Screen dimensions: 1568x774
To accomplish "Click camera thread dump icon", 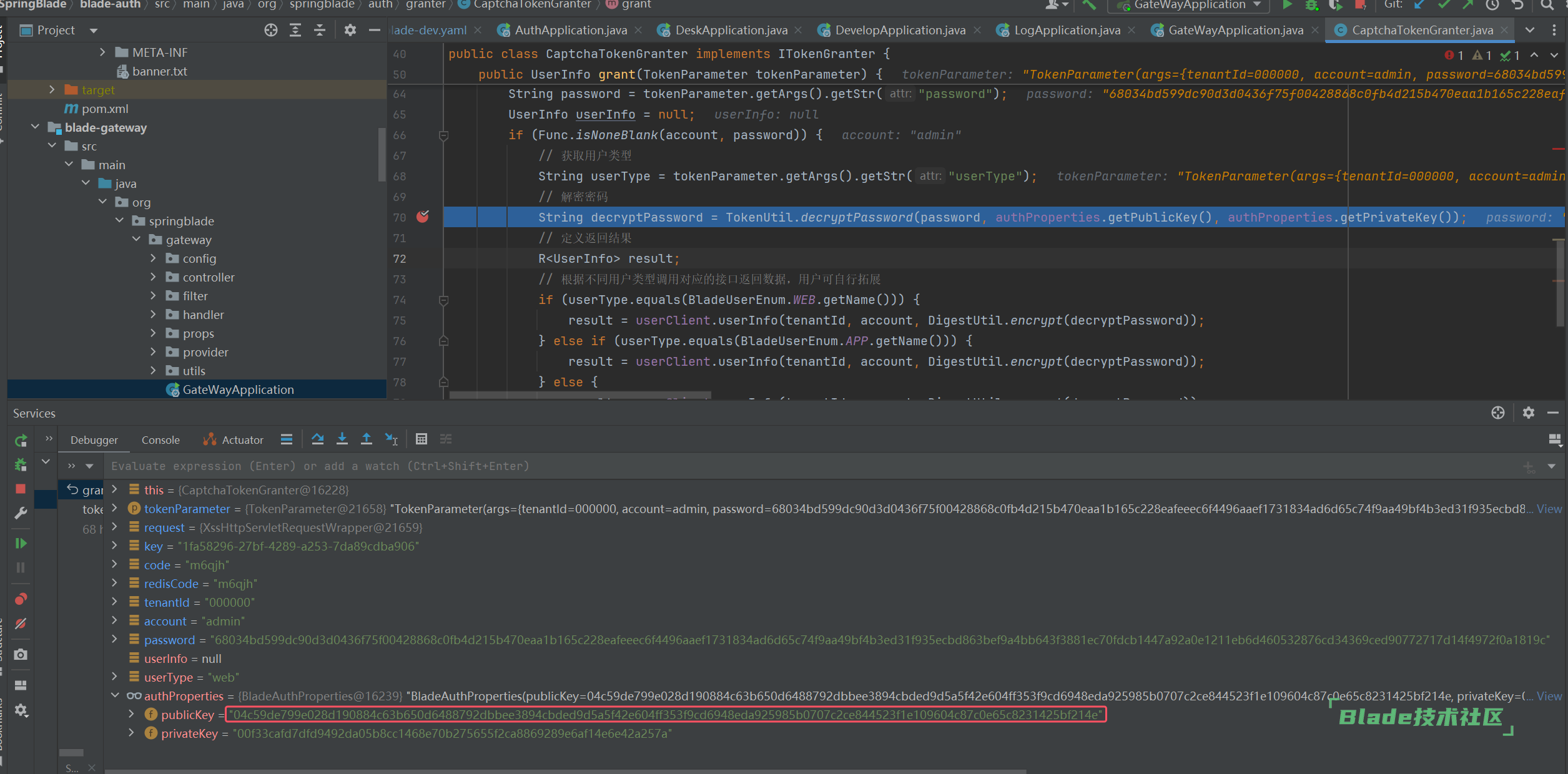I will (x=21, y=654).
